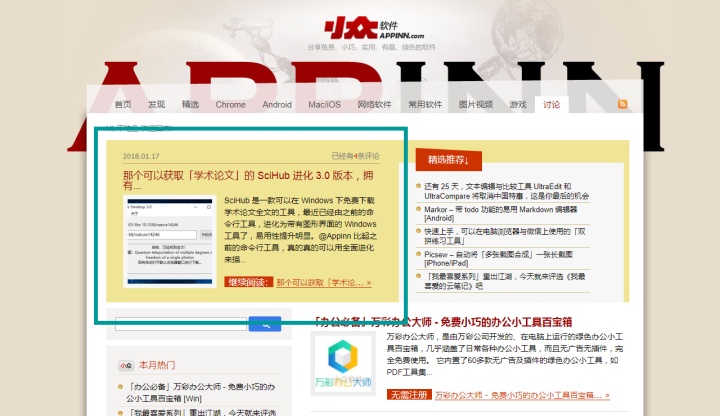This screenshot has width=720, height=416.
Task: Click the 本月热门 section heading
Action: 157,365
